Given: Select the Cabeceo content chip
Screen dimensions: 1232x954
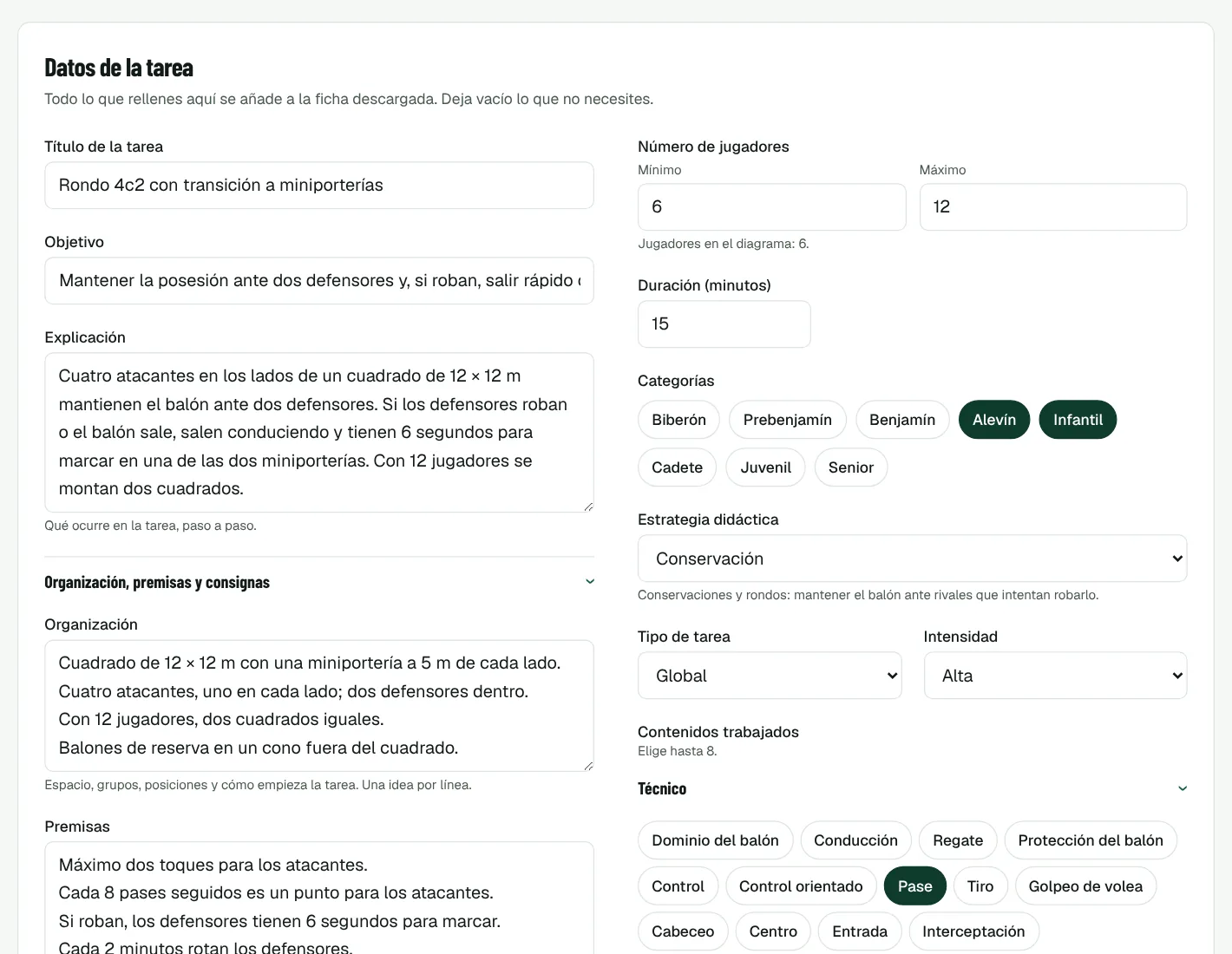Looking at the screenshot, I should click(683, 931).
